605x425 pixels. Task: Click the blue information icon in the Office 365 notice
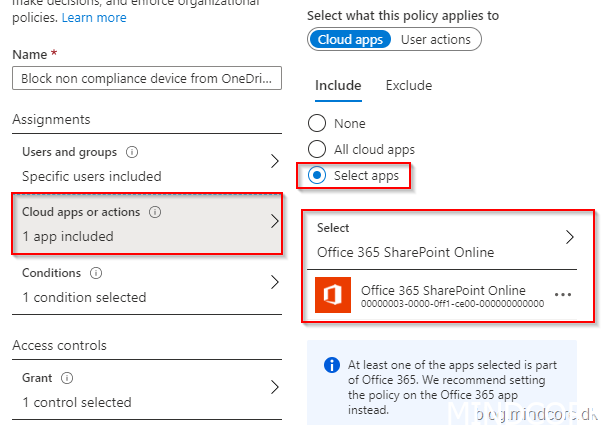tap(330, 366)
